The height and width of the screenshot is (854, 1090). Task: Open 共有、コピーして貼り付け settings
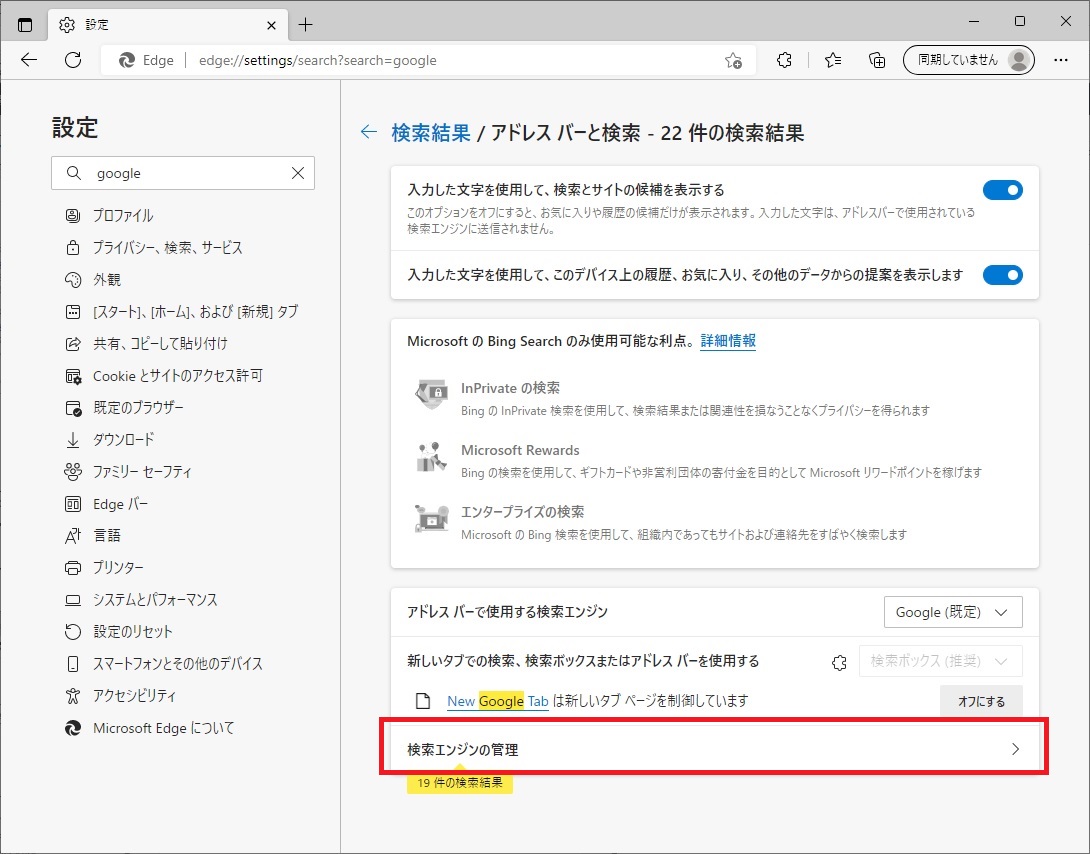[145, 343]
